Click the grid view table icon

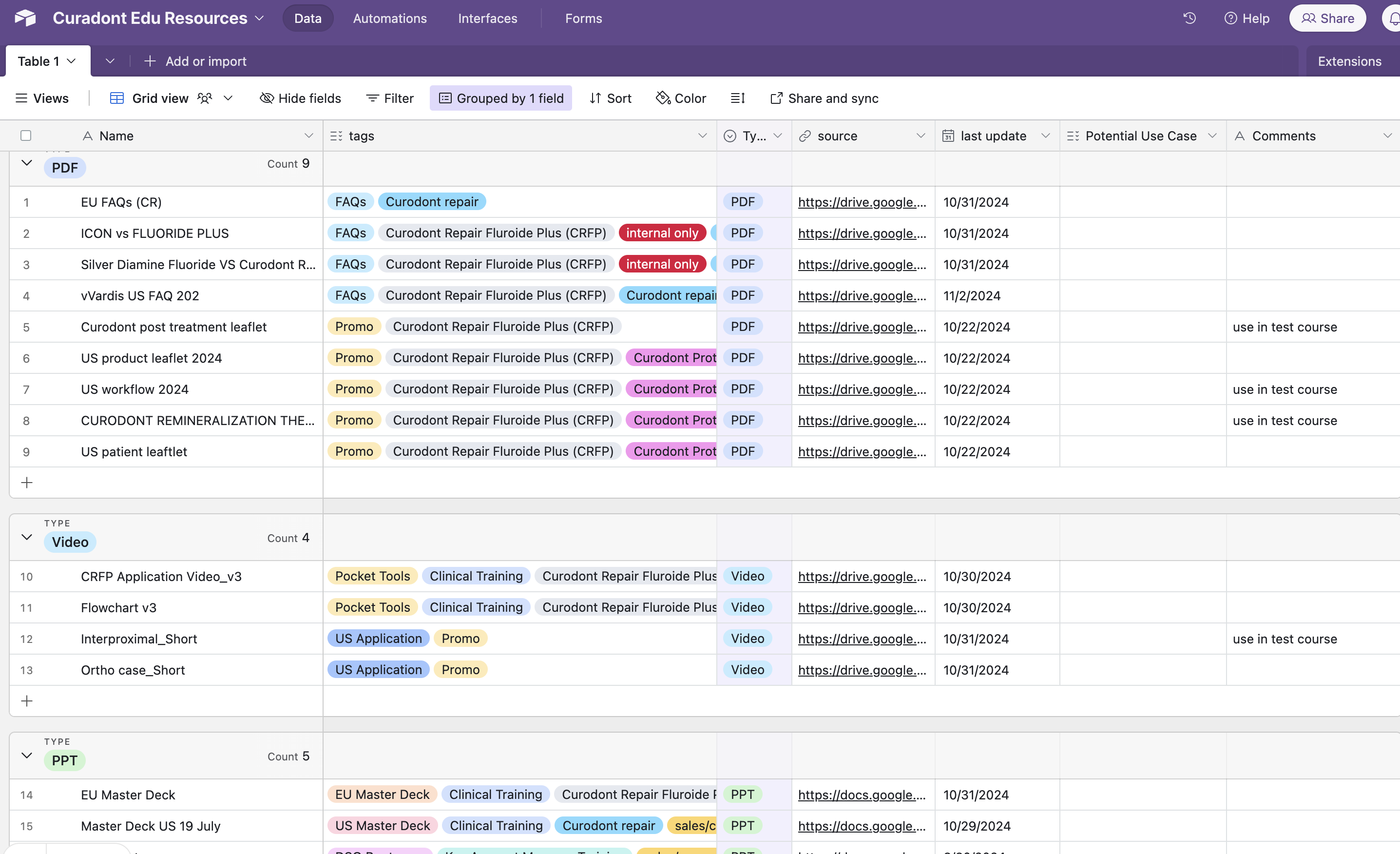click(116, 98)
